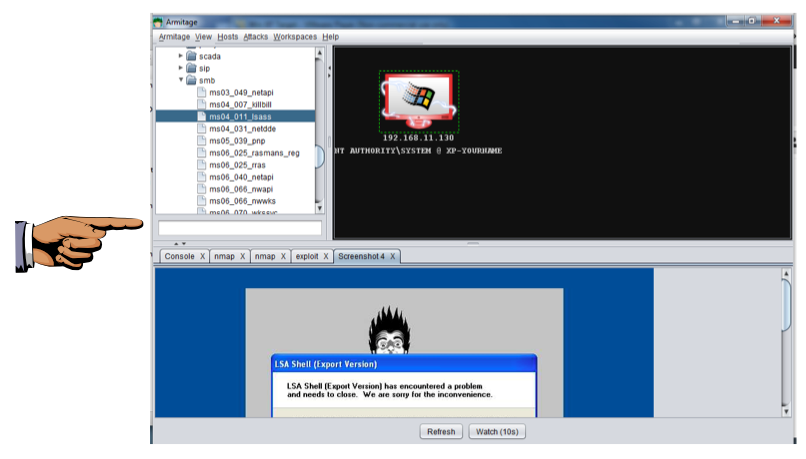Click the ms06_025_rasmans_reg entry text
This screenshot has height=459, width=806.
[x=254, y=153]
